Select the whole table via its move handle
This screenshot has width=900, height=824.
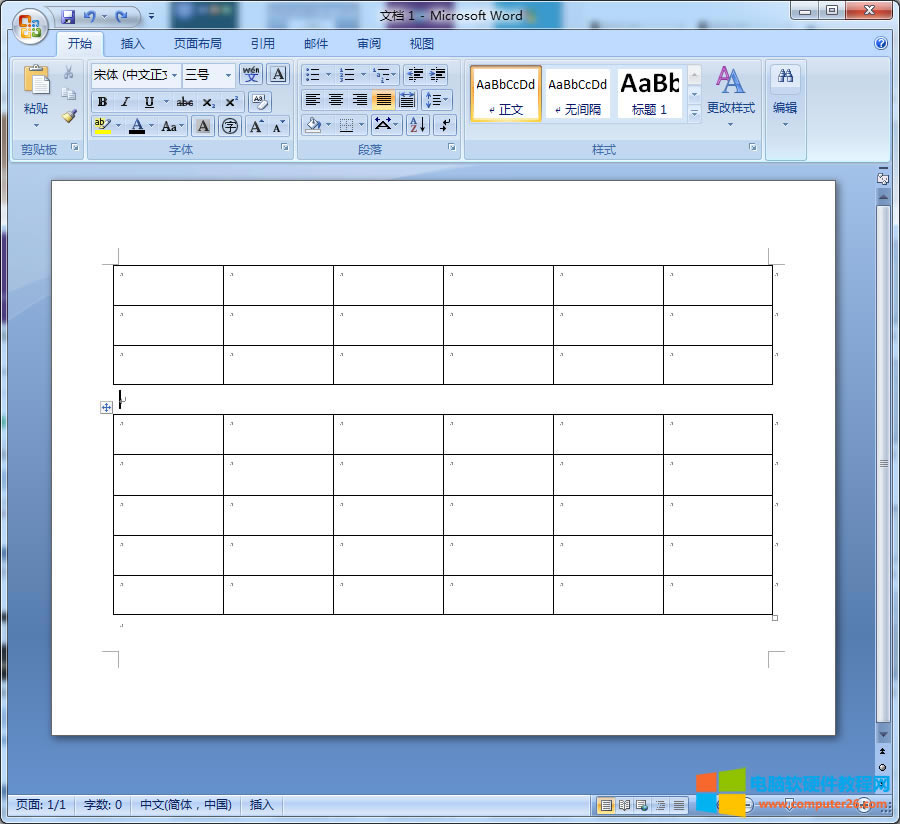coord(106,407)
